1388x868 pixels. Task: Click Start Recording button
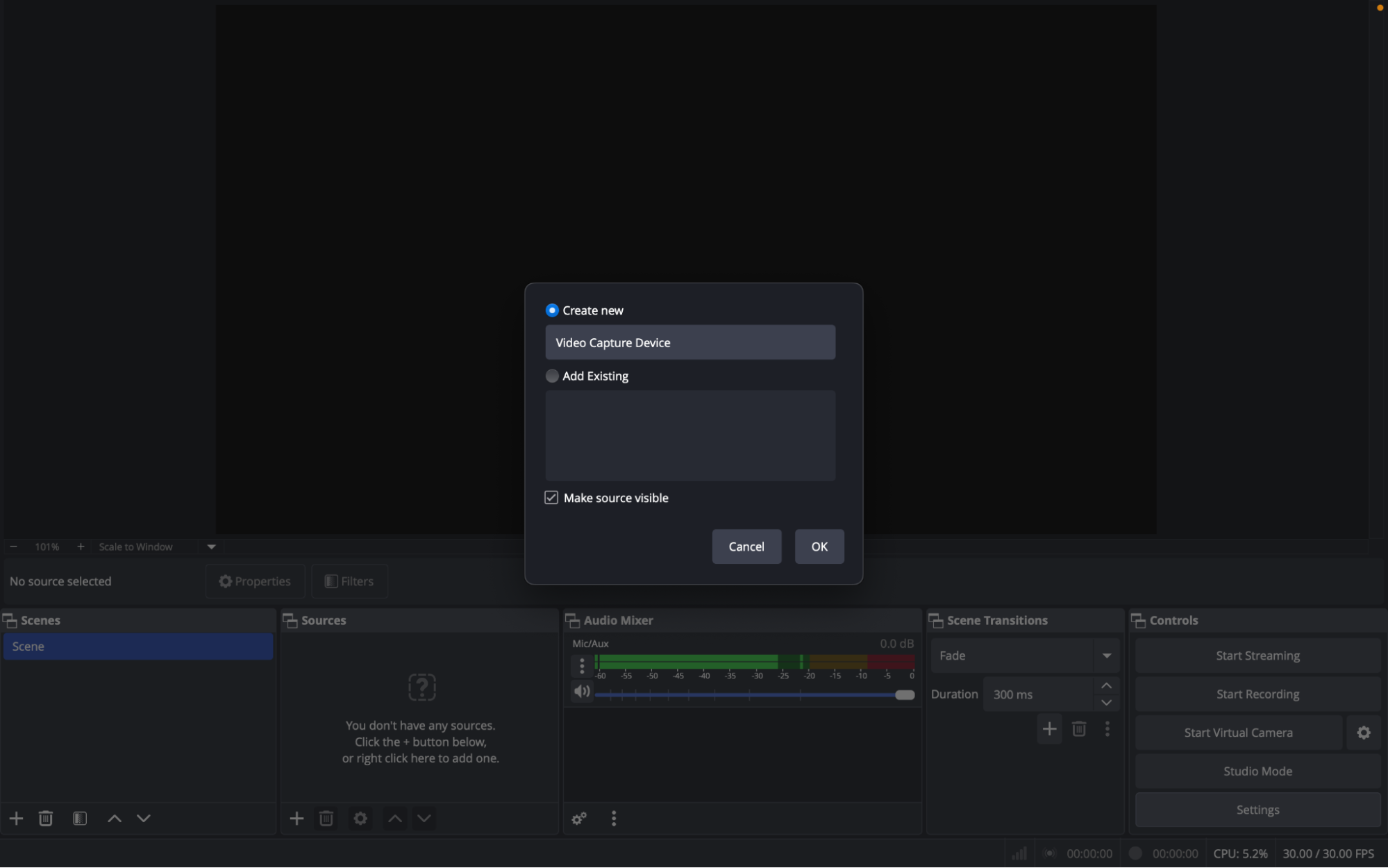(1257, 694)
